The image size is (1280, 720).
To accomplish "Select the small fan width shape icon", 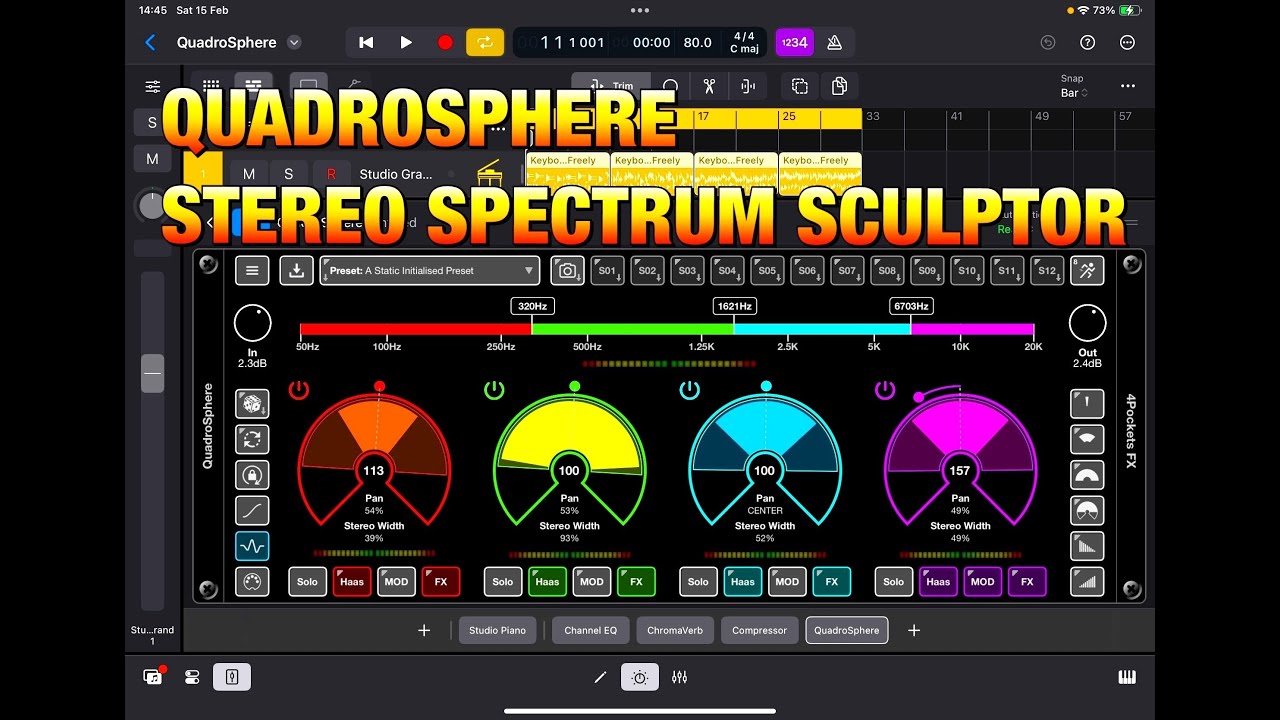I will pyautogui.click(x=1087, y=439).
